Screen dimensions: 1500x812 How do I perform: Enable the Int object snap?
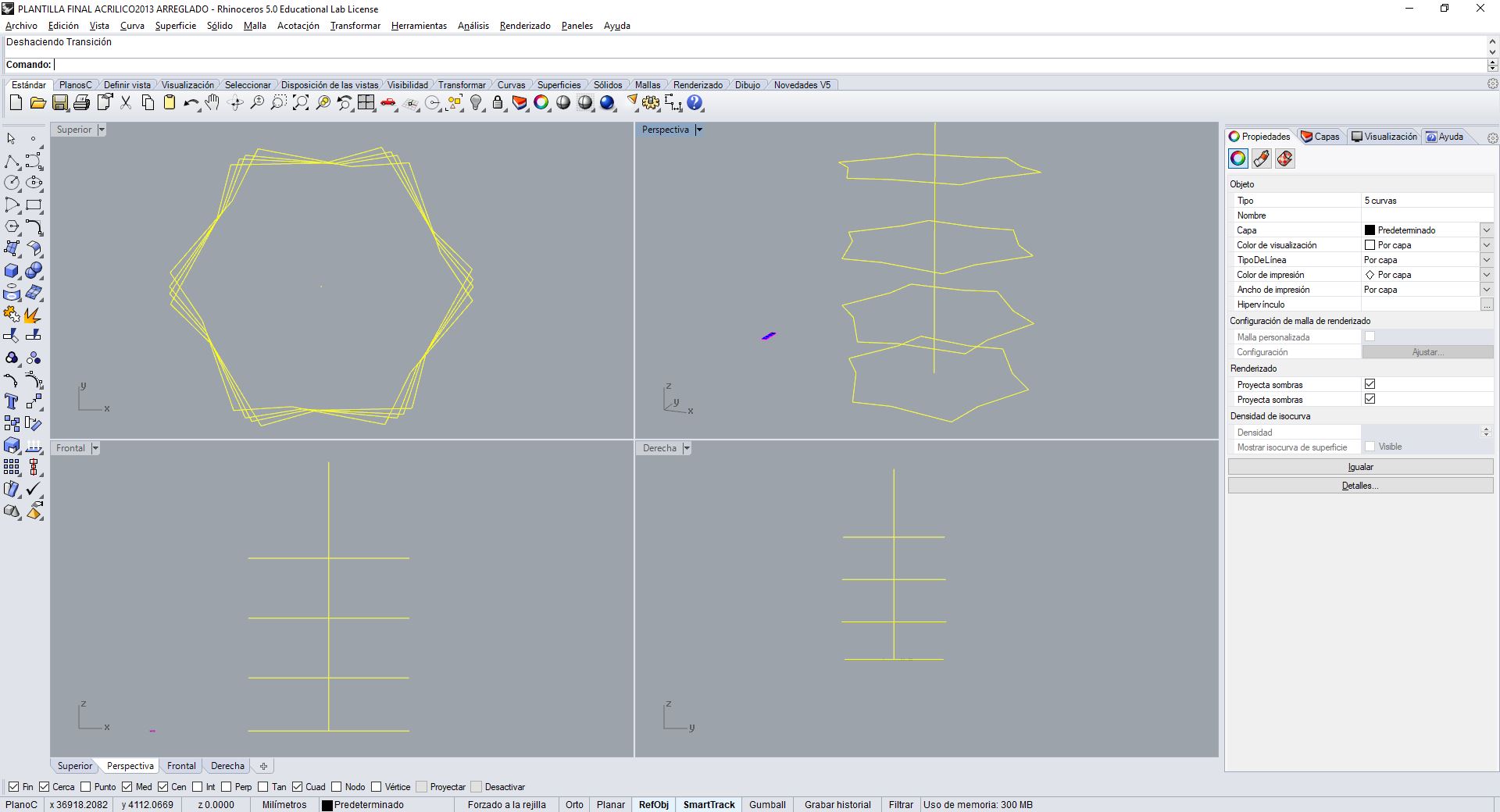click(x=198, y=787)
